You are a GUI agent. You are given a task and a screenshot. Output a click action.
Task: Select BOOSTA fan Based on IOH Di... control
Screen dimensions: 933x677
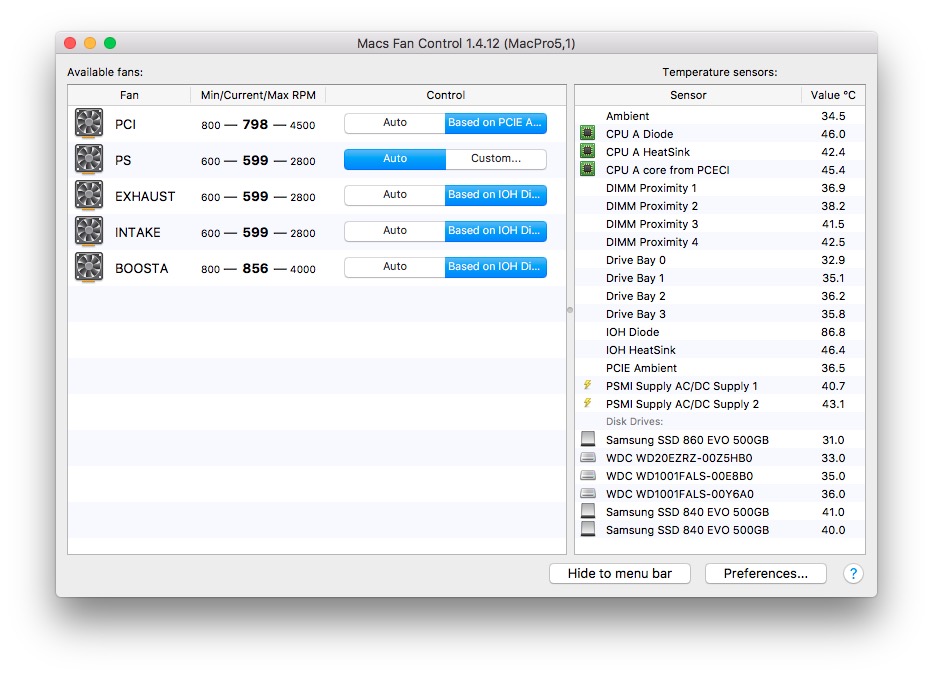coord(496,267)
